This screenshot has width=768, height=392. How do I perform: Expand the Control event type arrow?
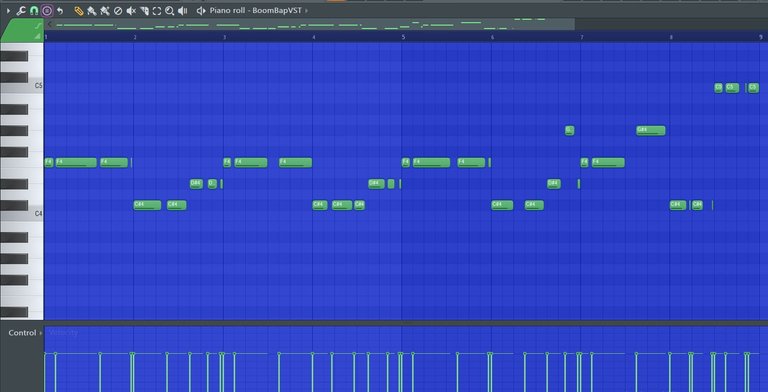click(41, 333)
